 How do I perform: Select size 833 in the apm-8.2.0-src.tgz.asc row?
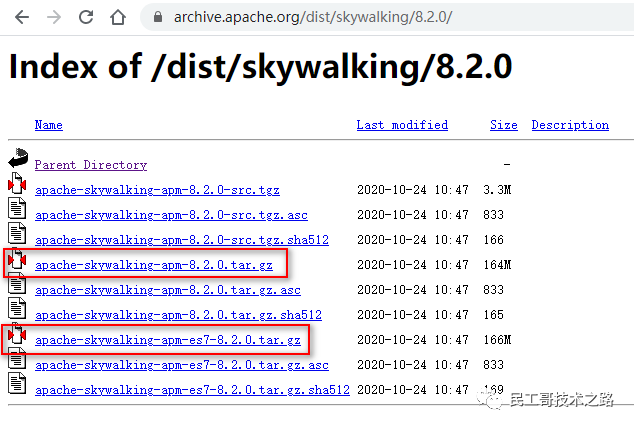[494, 215]
